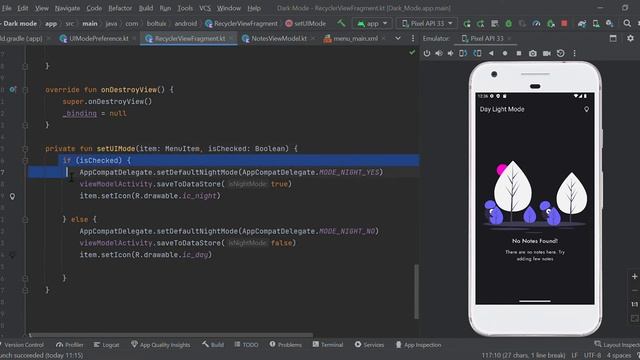Collapse the setUIMode function fold marker
The width and height of the screenshot is (640, 360).
(25, 149)
